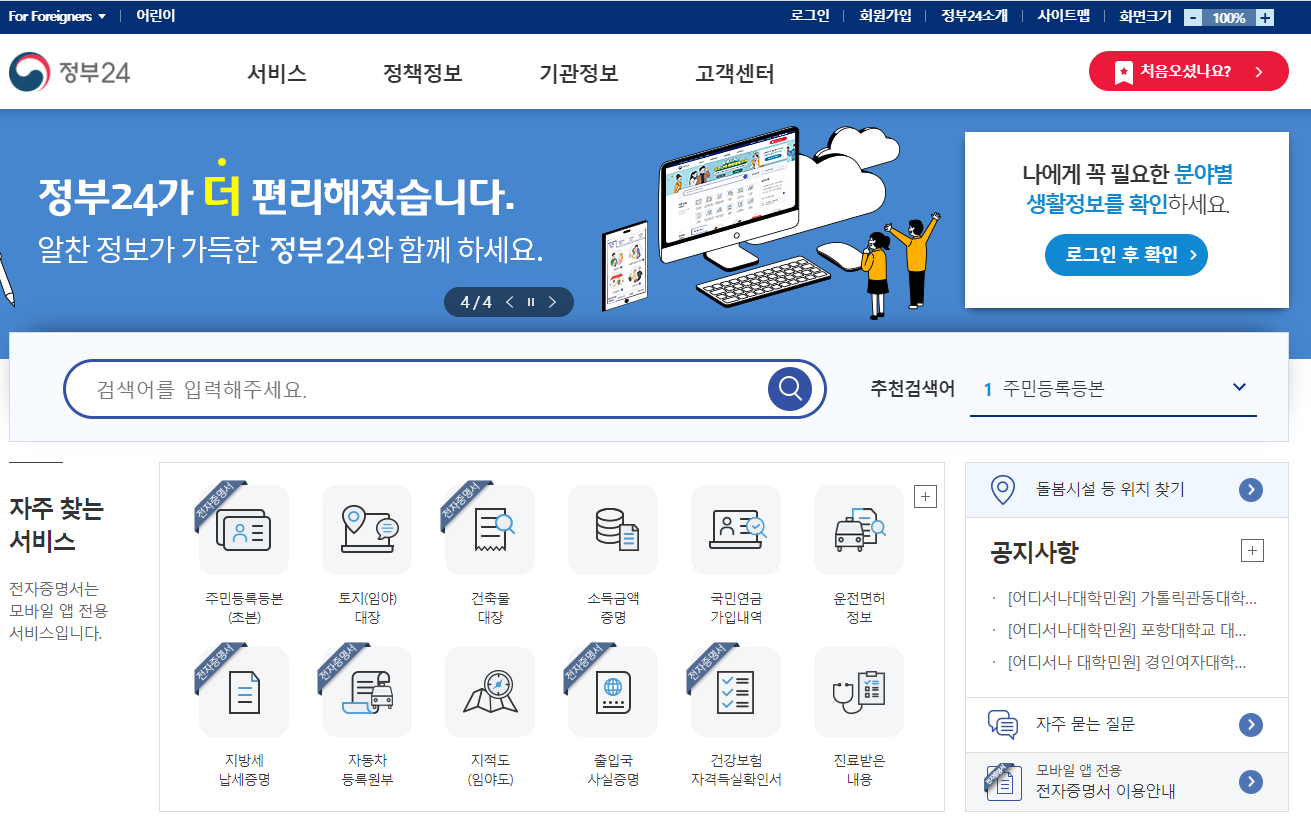Open the 운전면허정보 service icon

859,530
